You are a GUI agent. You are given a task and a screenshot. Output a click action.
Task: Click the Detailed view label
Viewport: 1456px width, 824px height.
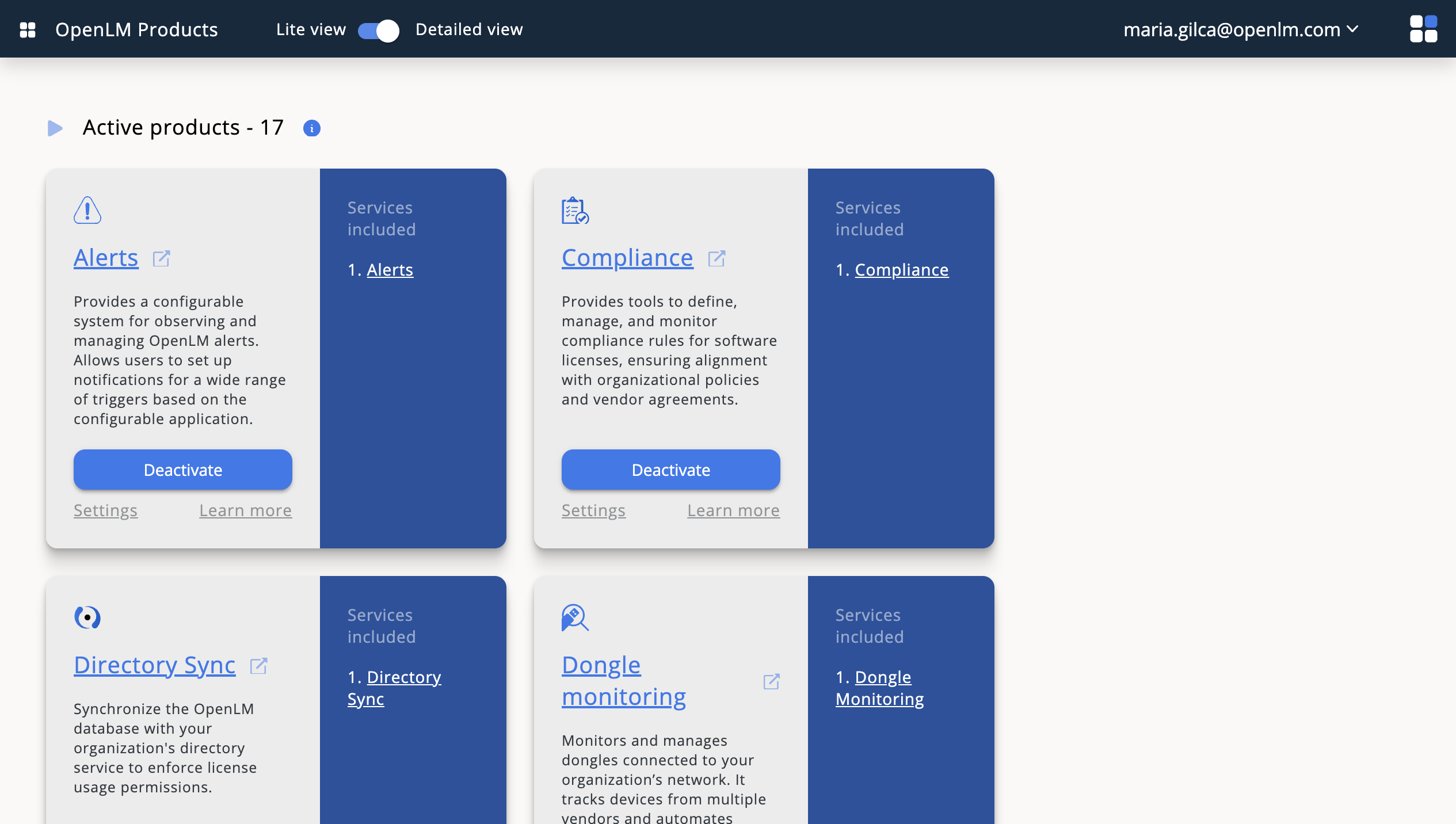[x=469, y=29]
